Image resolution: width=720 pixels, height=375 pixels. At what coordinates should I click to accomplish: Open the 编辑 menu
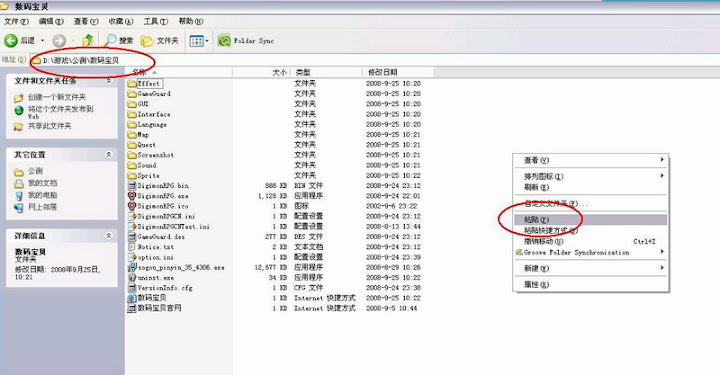51,21
